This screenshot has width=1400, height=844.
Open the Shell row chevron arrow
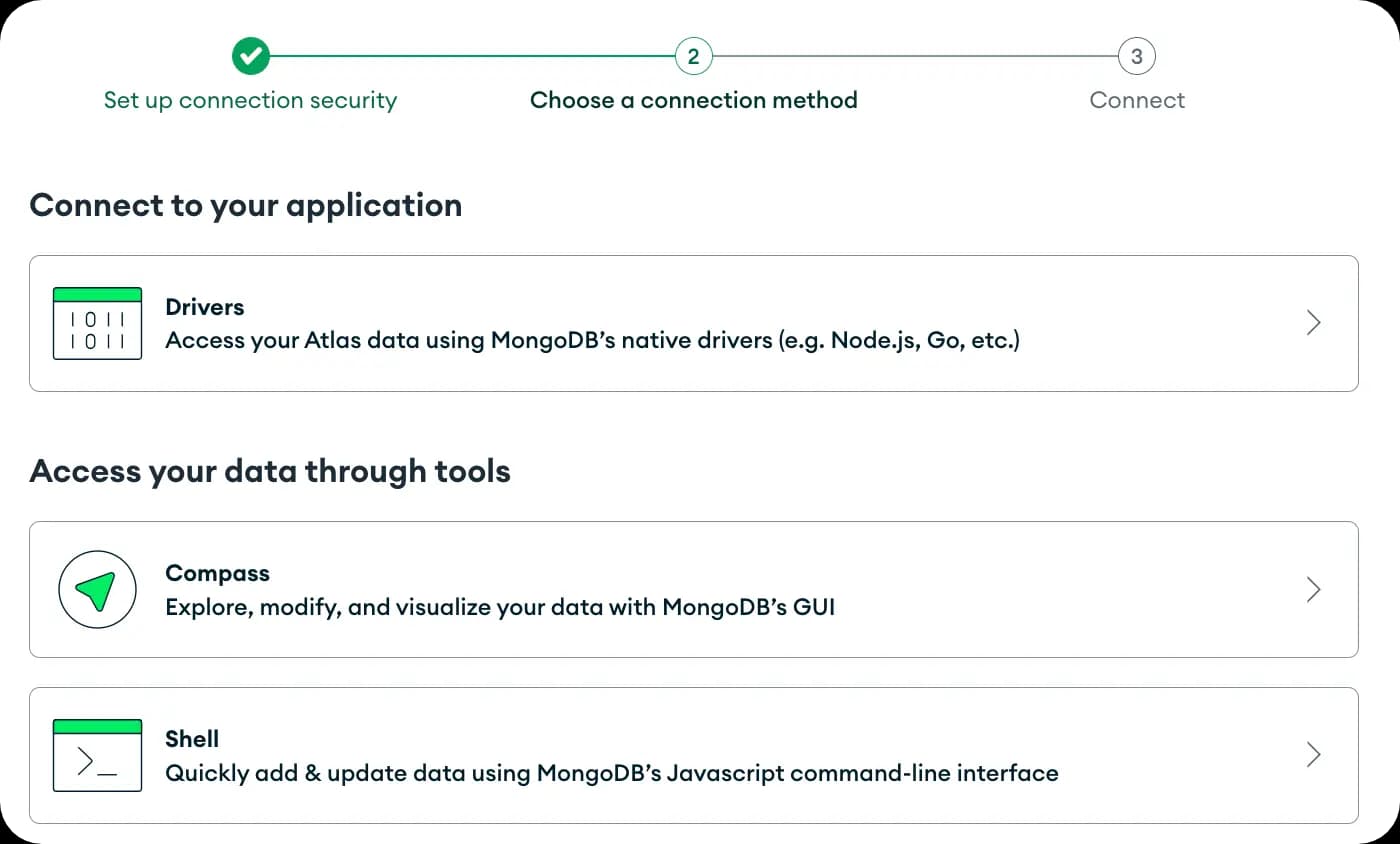(x=1314, y=755)
